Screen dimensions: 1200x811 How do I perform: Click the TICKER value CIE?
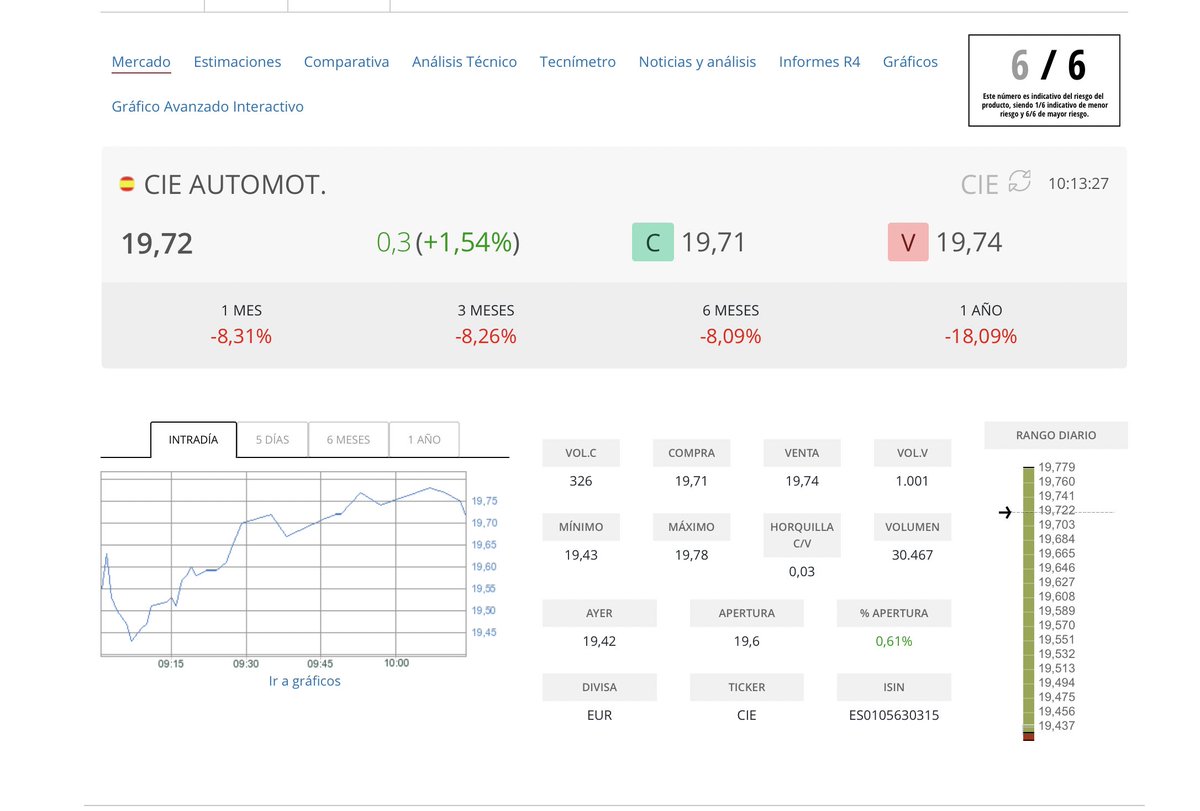click(x=746, y=715)
